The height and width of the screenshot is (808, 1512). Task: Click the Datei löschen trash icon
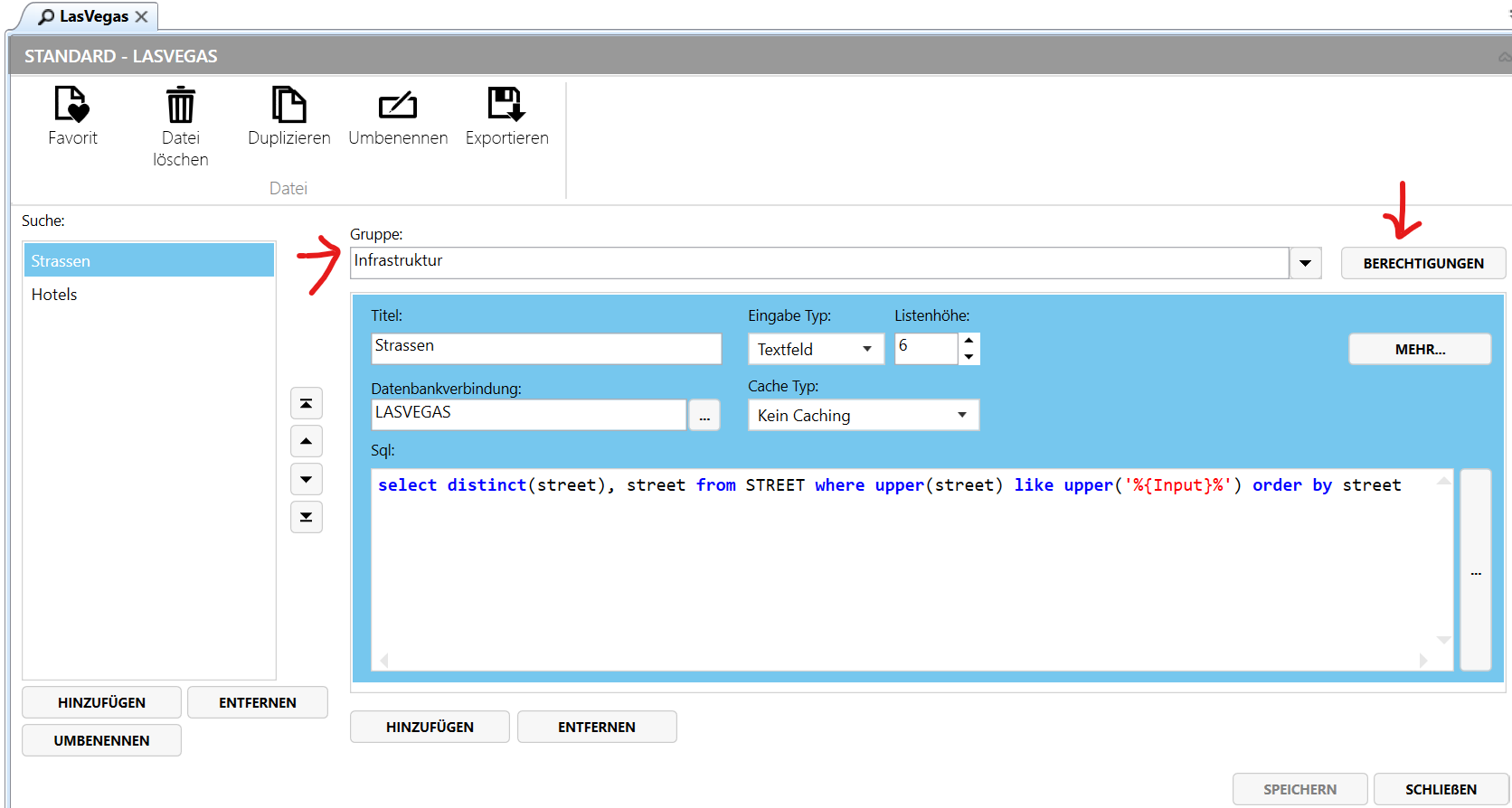point(181,105)
